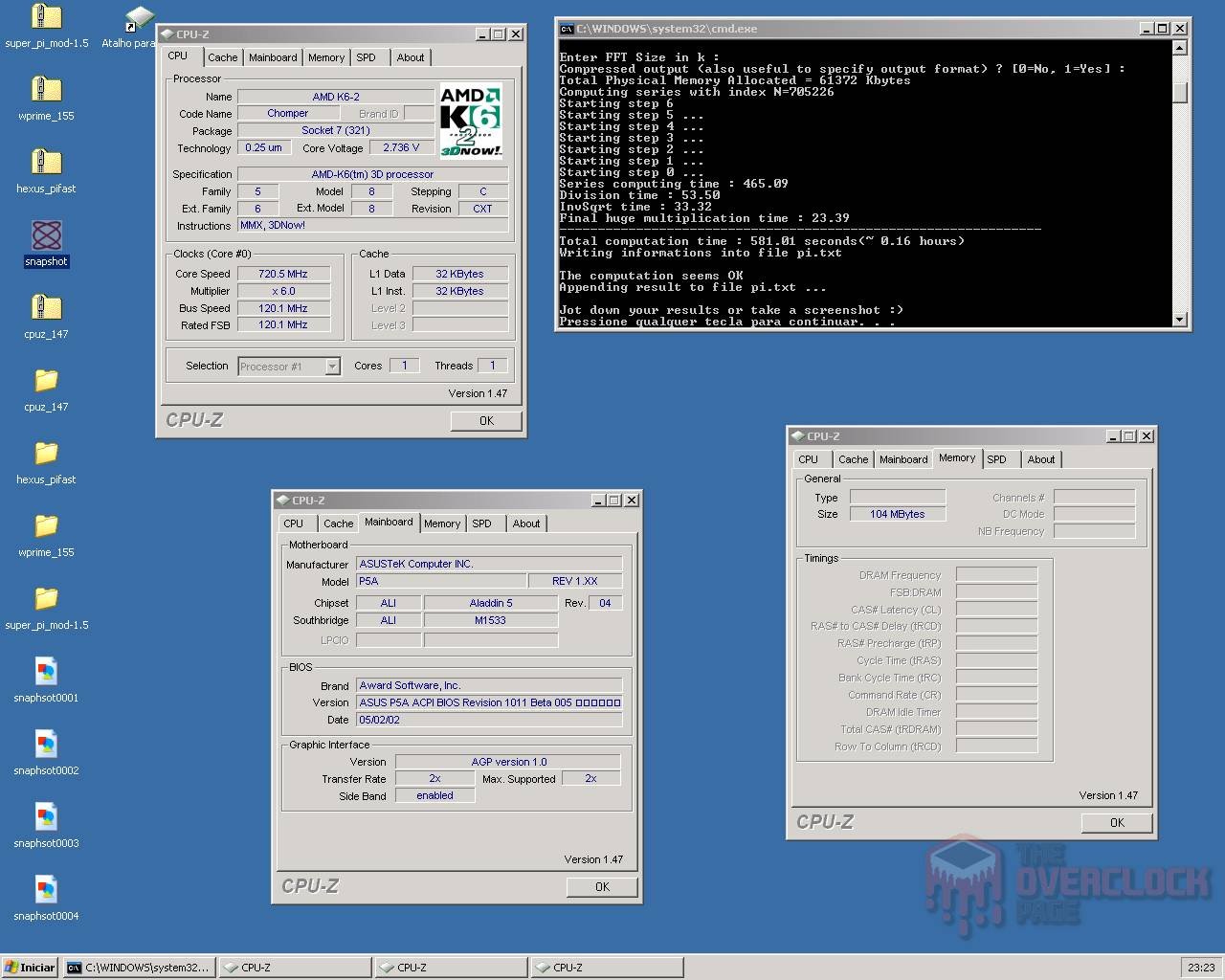The width and height of the screenshot is (1225, 980).
Task: Select the cpuz_147 zip archive icon
Action: 46,308
